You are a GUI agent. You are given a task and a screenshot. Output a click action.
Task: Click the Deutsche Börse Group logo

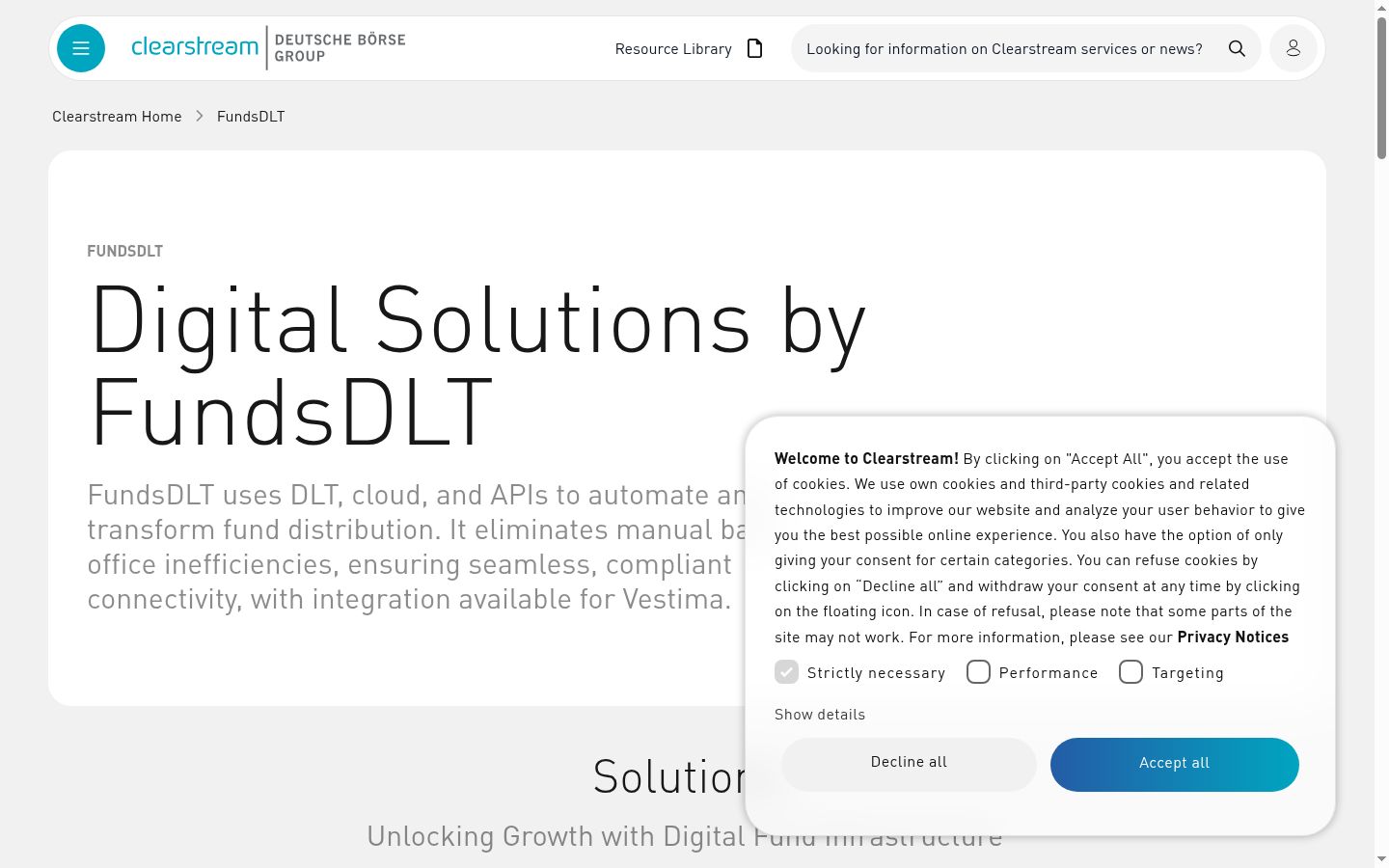coord(340,48)
